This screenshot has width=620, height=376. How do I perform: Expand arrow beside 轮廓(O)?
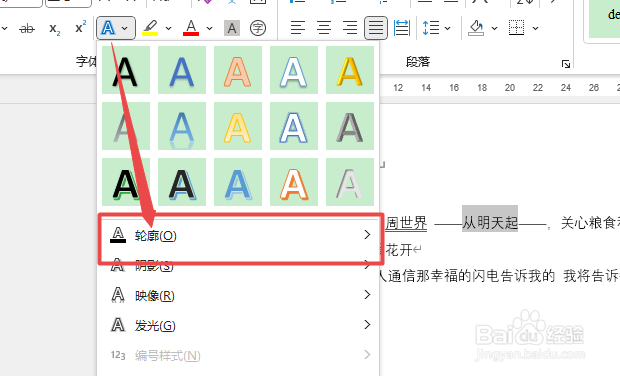coord(367,235)
